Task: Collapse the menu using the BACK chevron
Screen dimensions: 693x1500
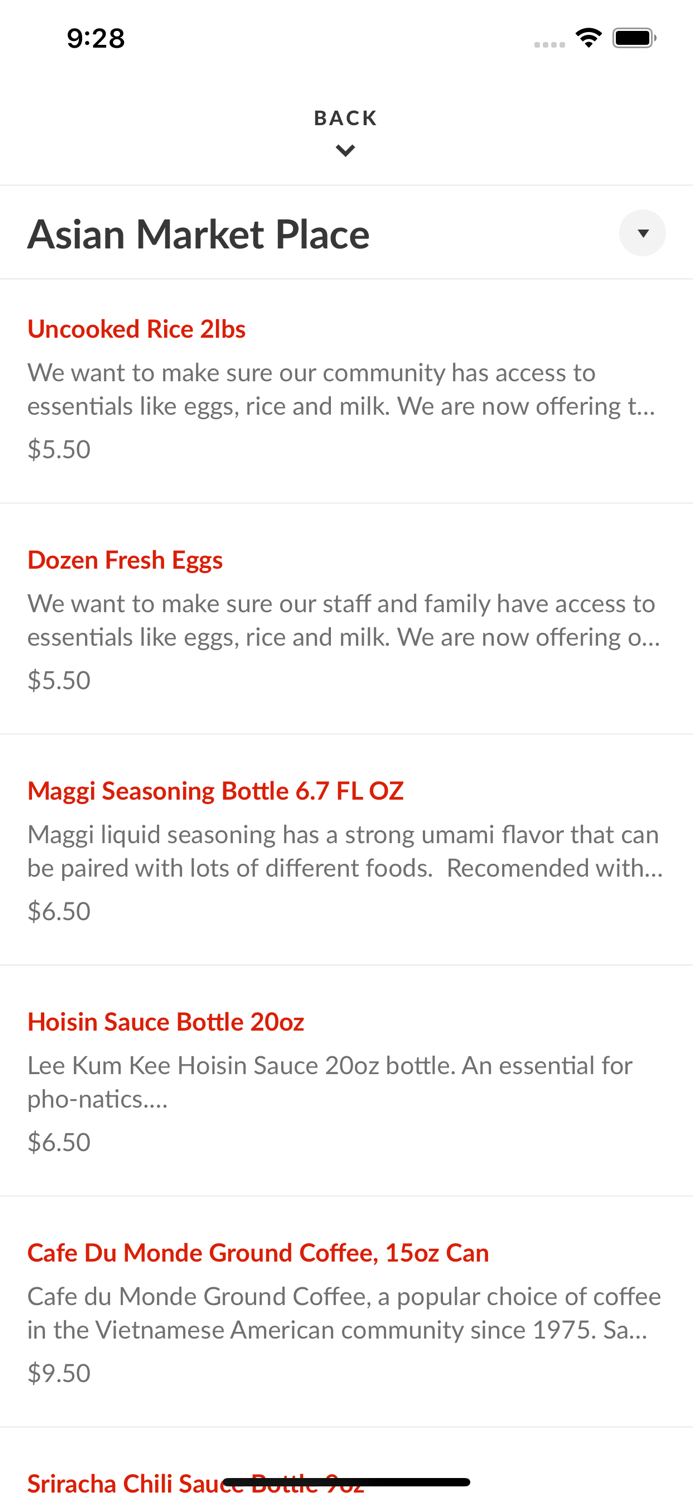Action: click(x=346, y=150)
